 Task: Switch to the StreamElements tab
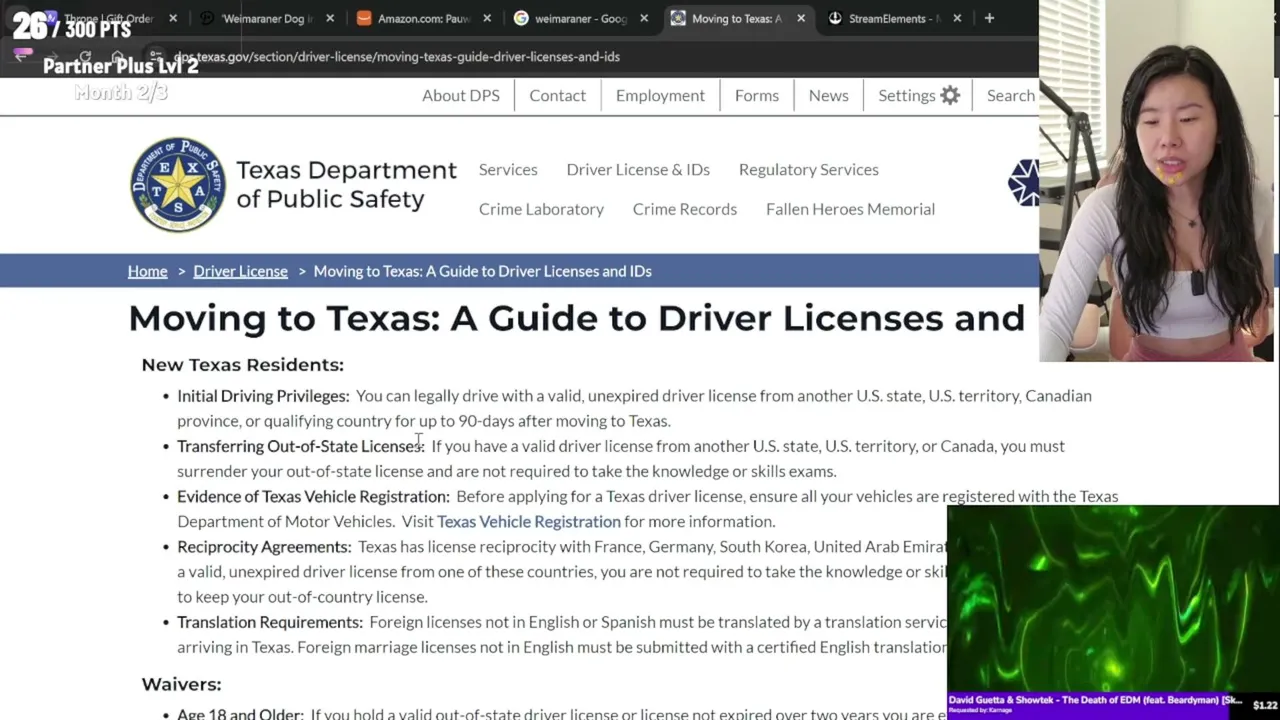pyautogui.click(x=894, y=18)
